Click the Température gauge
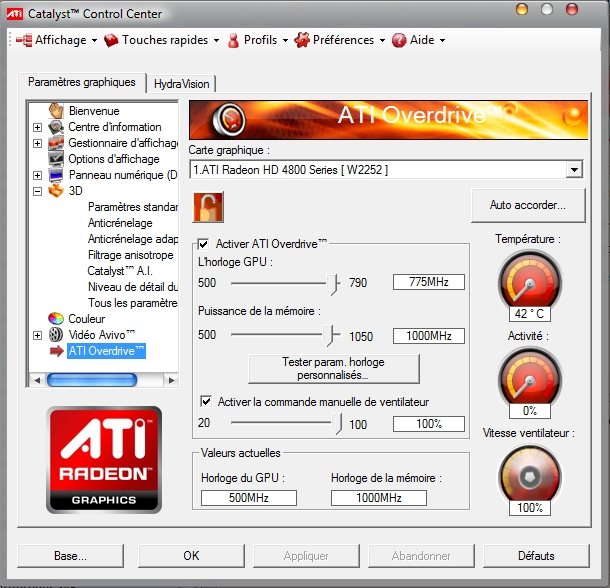Viewport: 610px width, 588px height. point(530,282)
